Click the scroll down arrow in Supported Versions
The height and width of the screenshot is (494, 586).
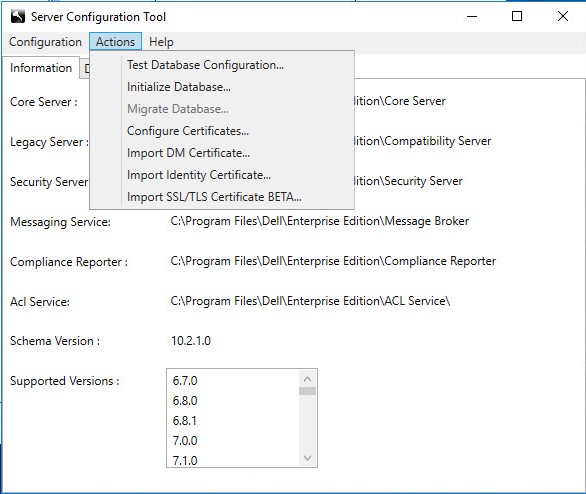[x=308, y=458]
